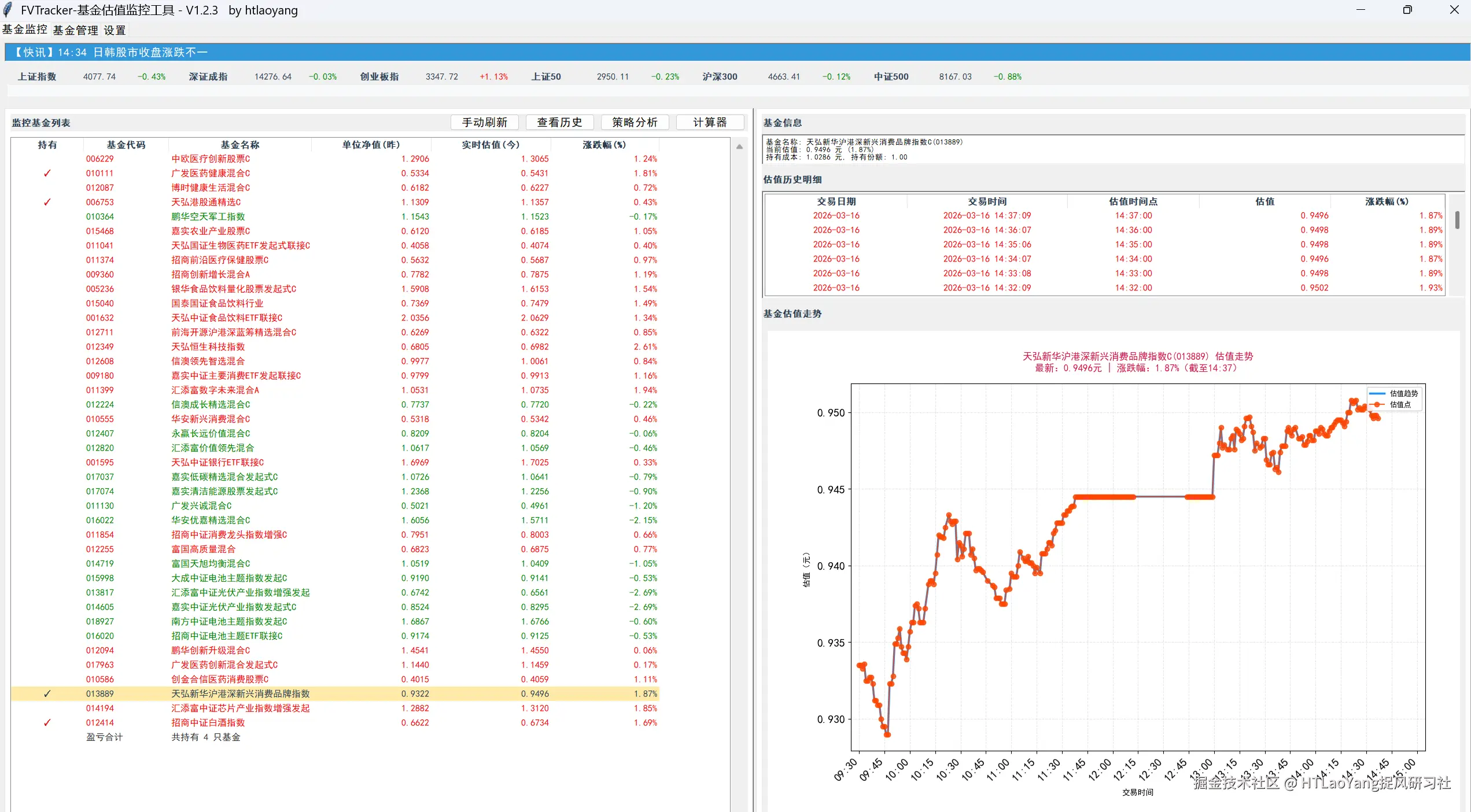The width and height of the screenshot is (1471, 812).
Task: Click the scroll-up arrow in fund list
Action: click(x=739, y=147)
